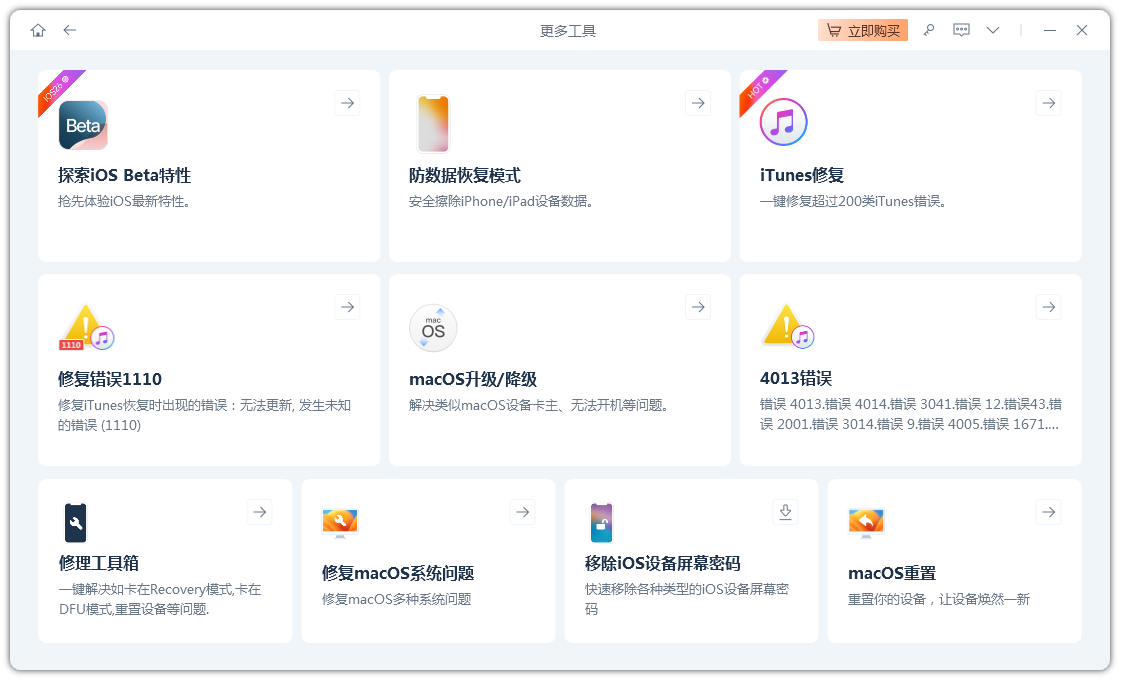Click the 修理工具箱 wrench phone icon
1121x681 pixels.
point(75,522)
